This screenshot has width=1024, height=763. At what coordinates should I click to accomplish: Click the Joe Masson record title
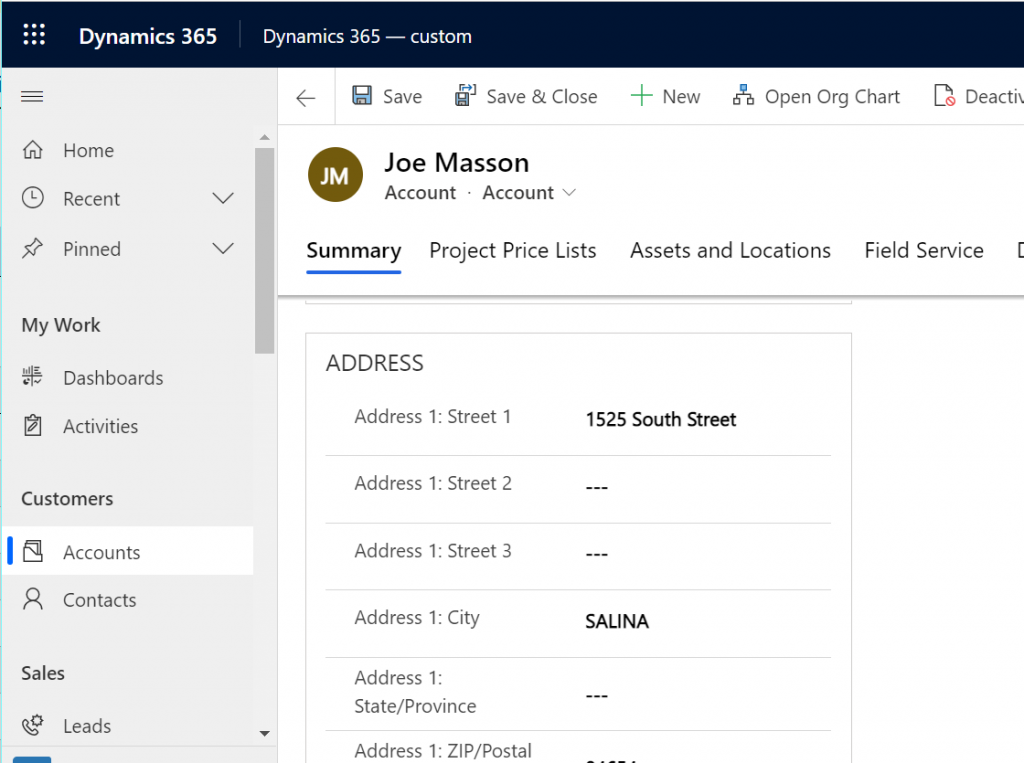[456, 163]
